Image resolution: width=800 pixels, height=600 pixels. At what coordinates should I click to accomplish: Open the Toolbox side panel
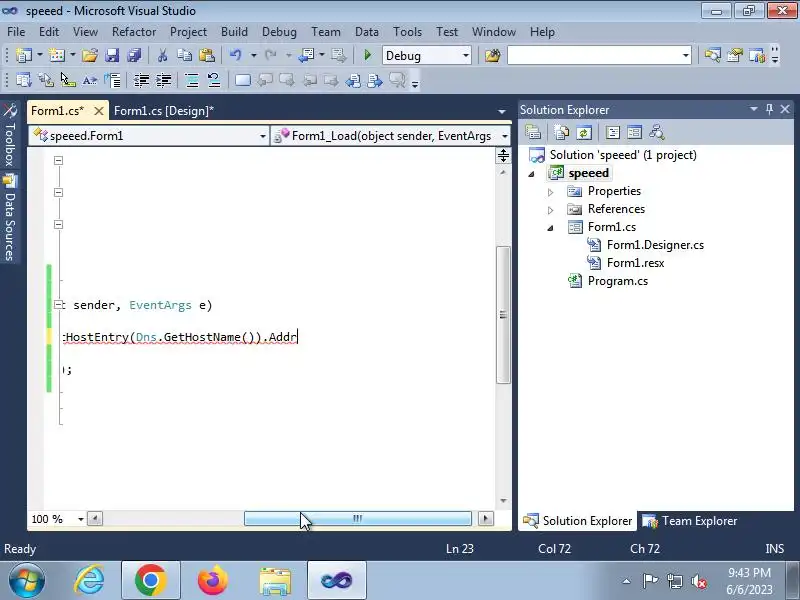[x=10, y=135]
